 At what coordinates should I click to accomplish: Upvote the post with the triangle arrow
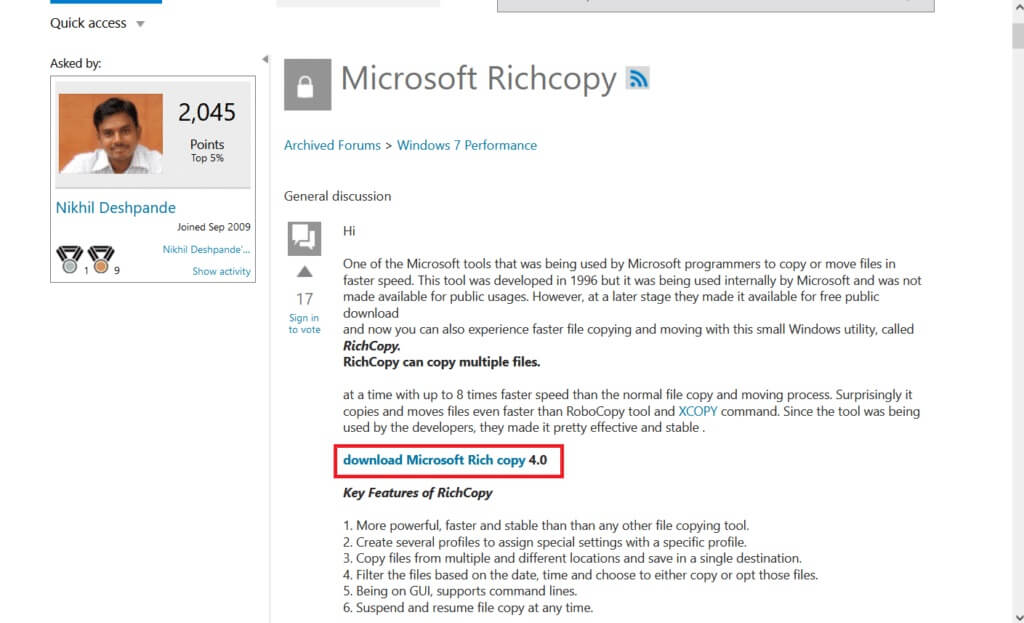tap(304, 272)
